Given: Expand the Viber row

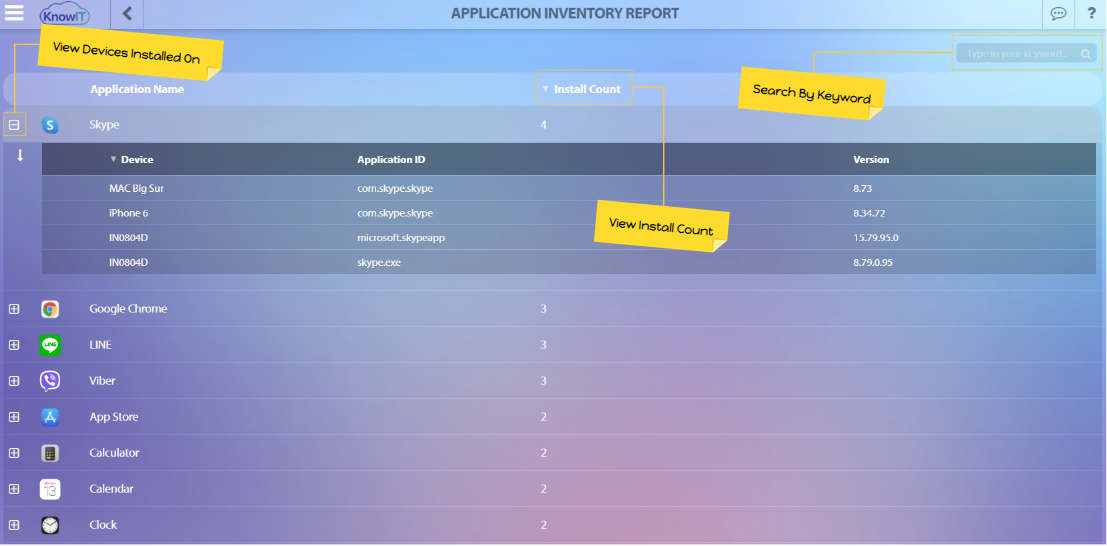Looking at the screenshot, I should (13, 381).
